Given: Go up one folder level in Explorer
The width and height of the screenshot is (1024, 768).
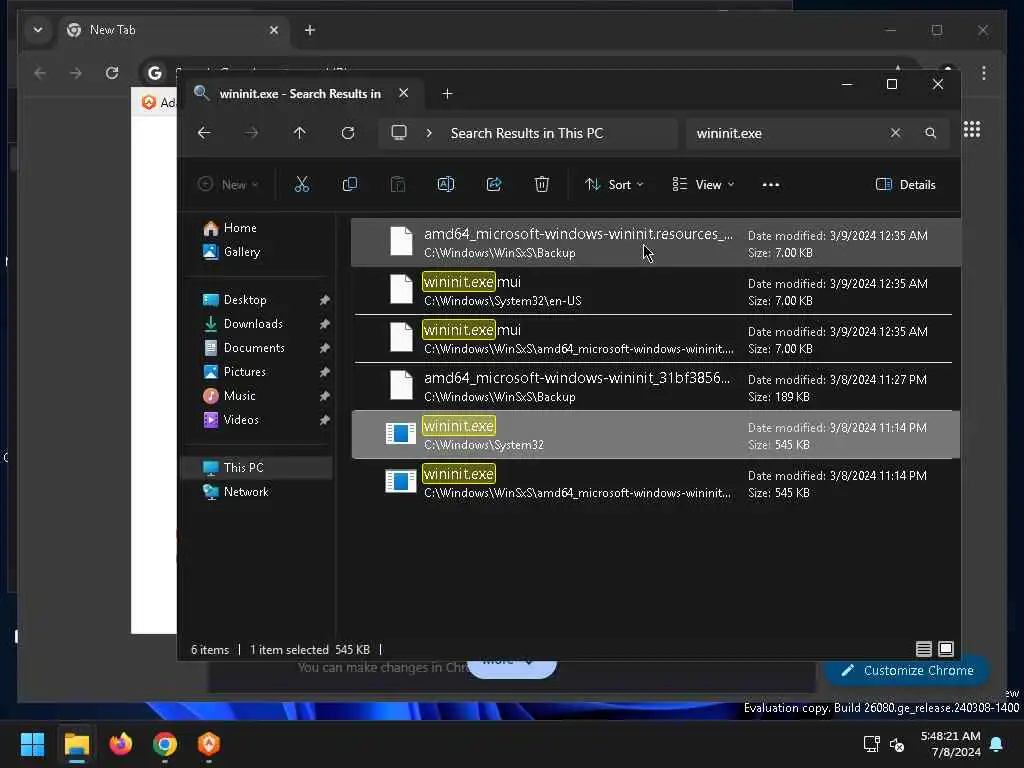Looking at the screenshot, I should (300, 133).
